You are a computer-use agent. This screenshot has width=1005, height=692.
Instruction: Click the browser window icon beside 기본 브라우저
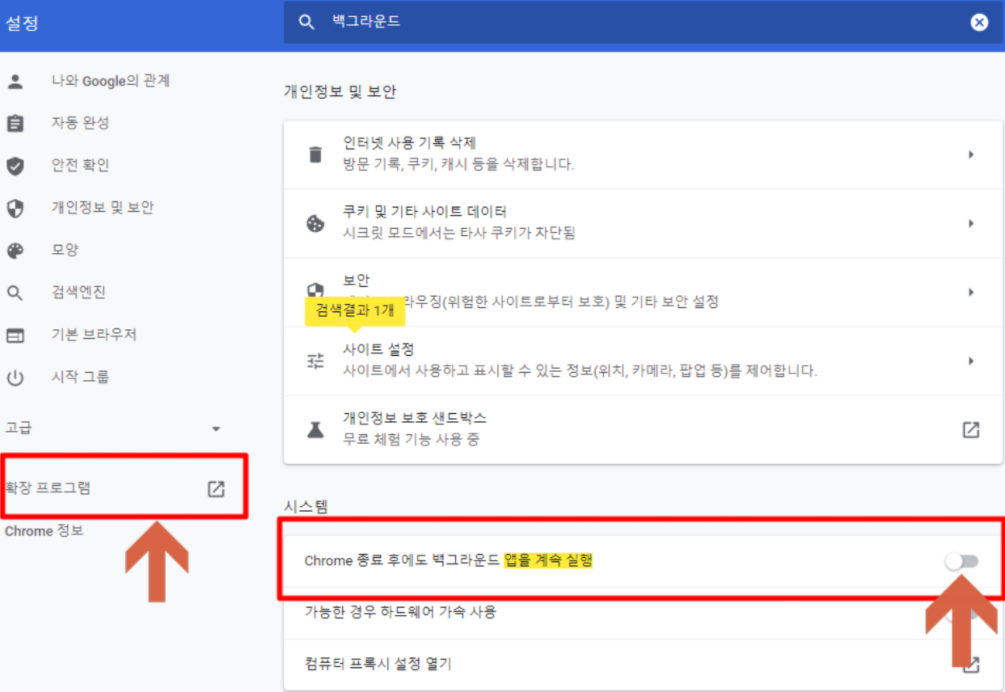(15, 335)
